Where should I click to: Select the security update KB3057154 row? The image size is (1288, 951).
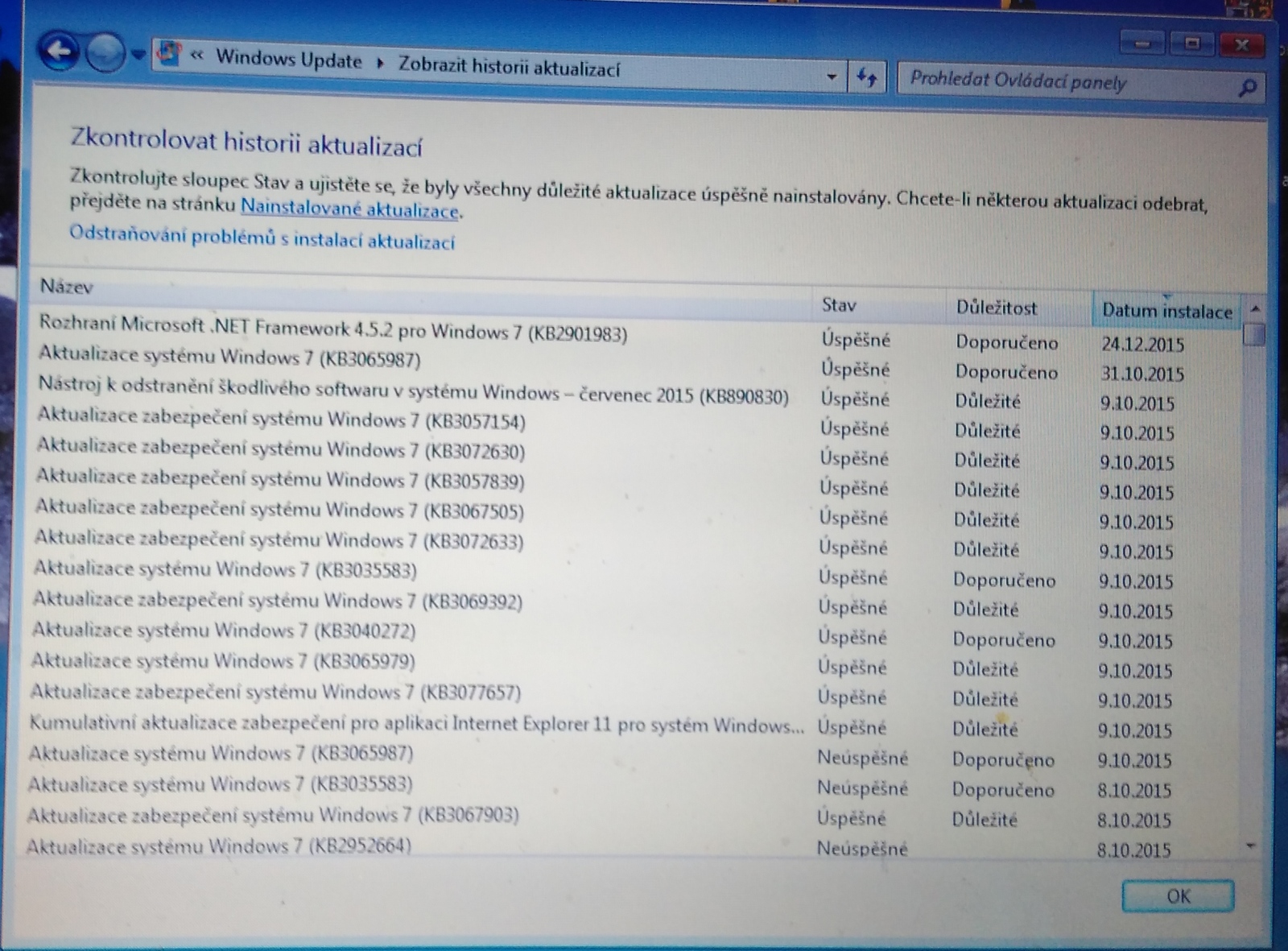click(x=635, y=424)
